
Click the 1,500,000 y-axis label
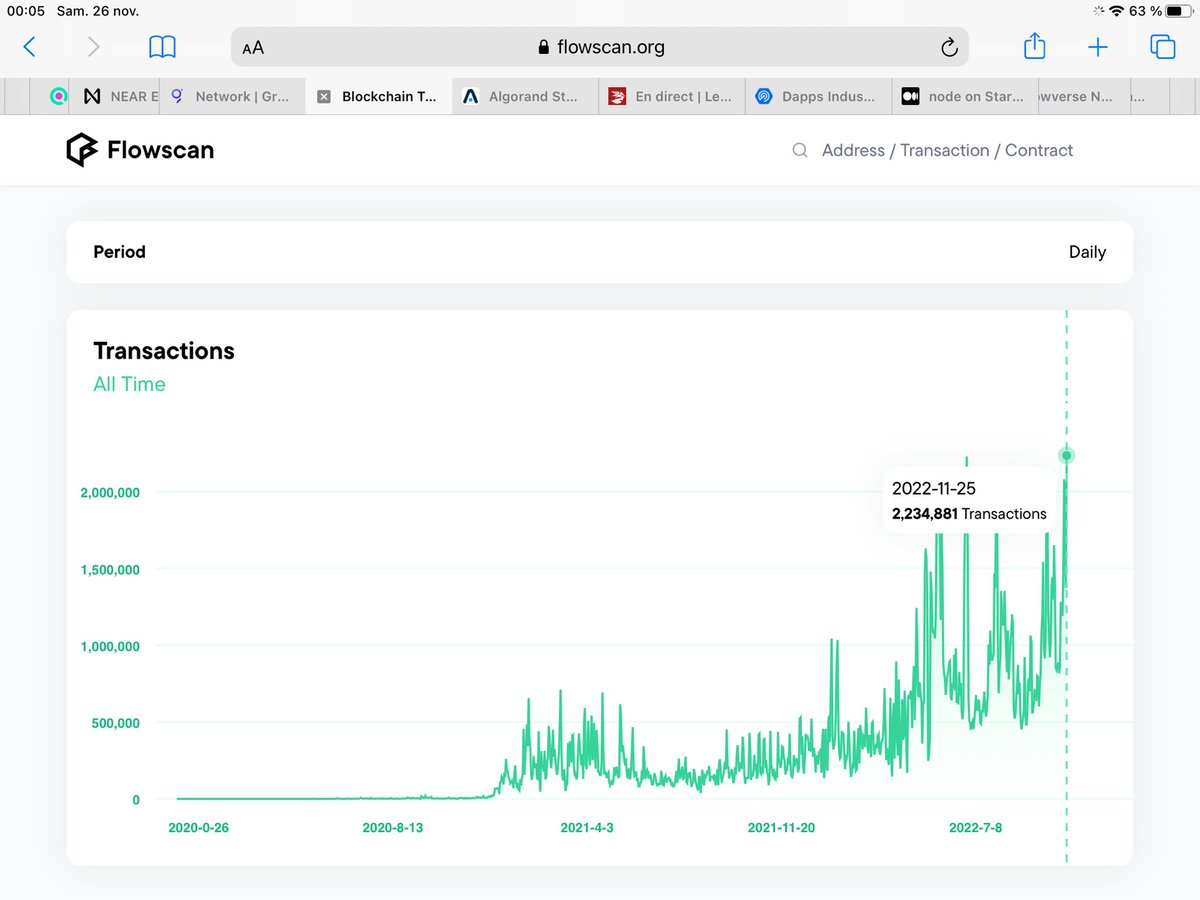110,570
